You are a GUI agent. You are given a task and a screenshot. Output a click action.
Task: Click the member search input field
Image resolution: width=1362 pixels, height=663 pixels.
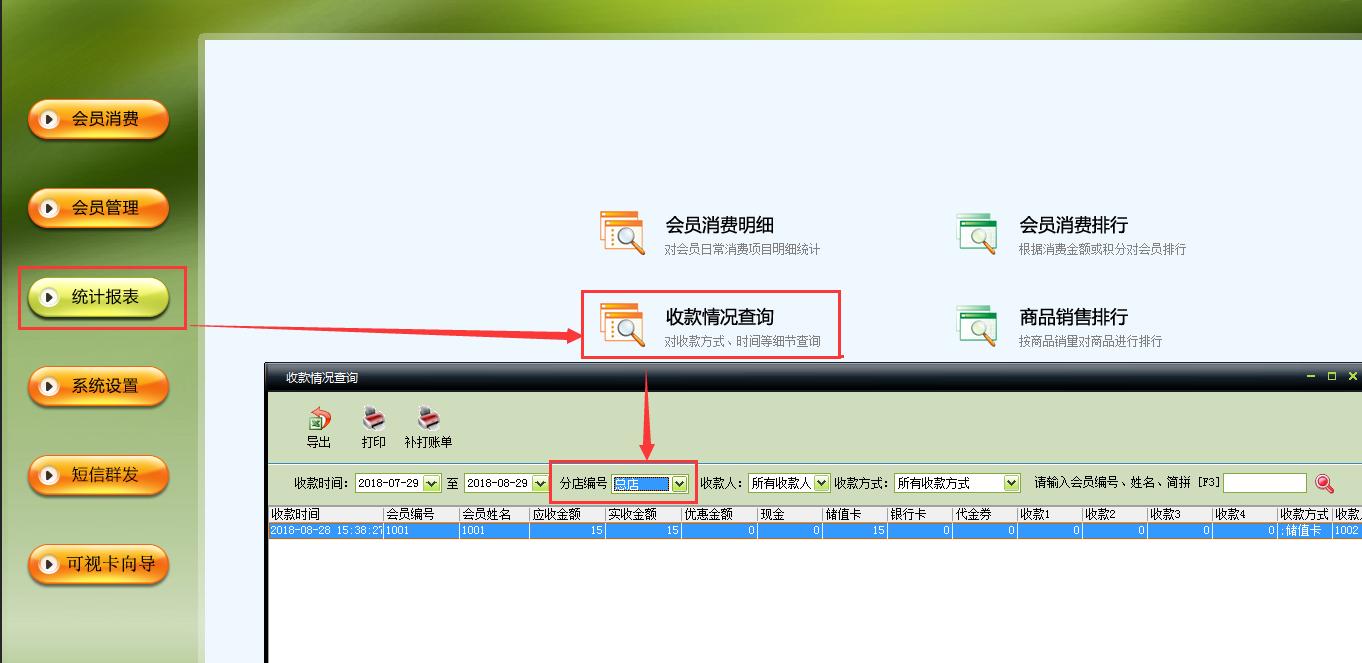(x=1265, y=484)
